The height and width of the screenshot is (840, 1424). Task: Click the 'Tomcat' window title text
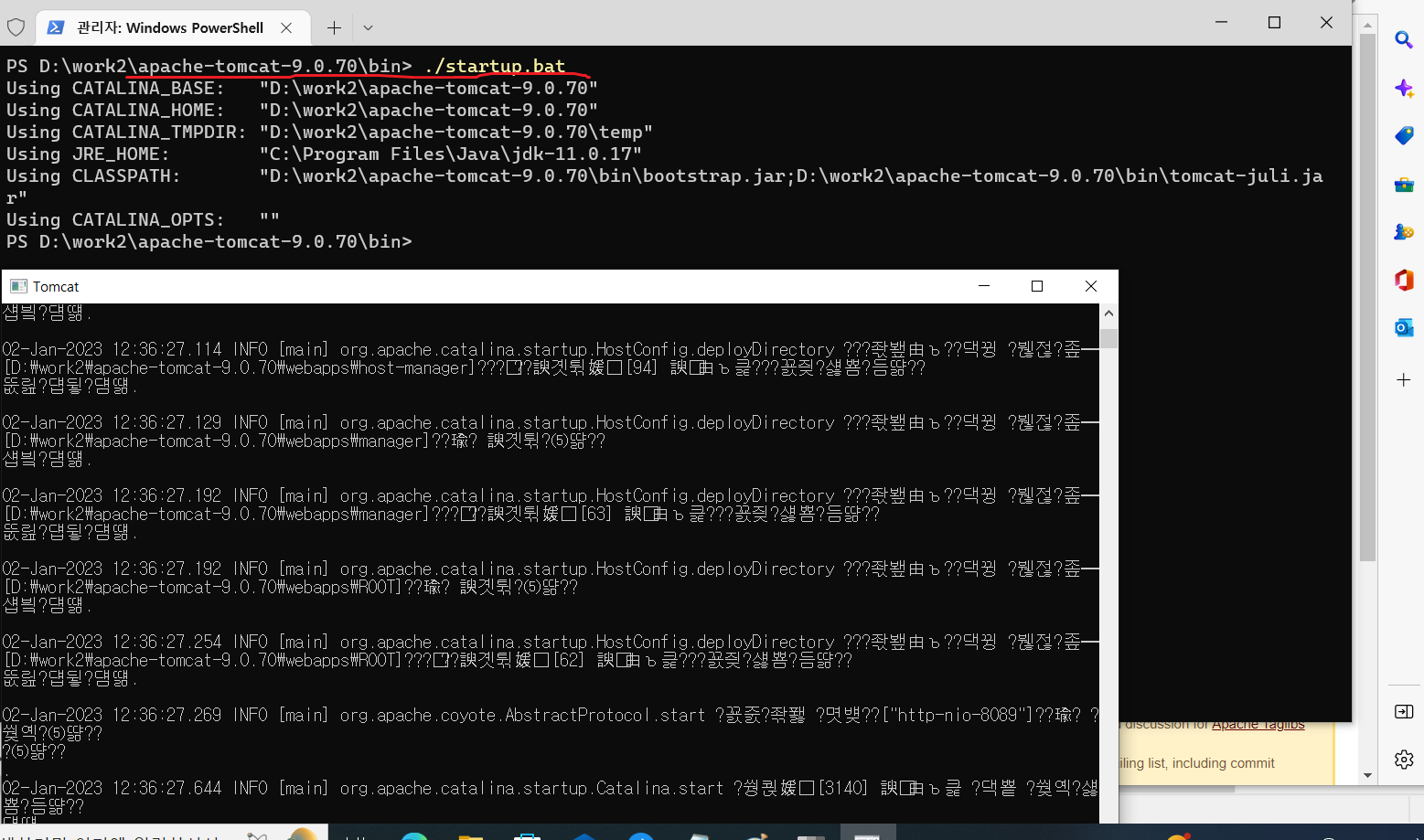(x=56, y=286)
